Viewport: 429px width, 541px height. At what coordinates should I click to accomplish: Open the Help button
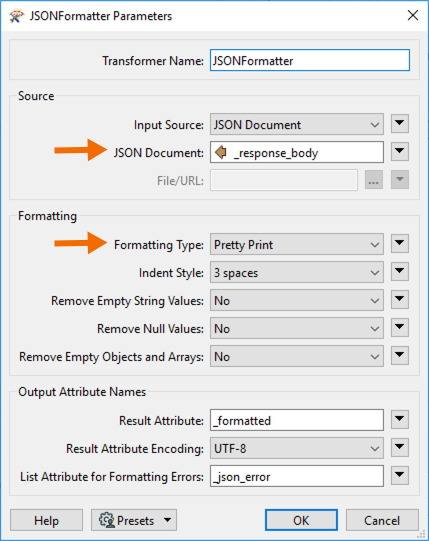[46, 520]
